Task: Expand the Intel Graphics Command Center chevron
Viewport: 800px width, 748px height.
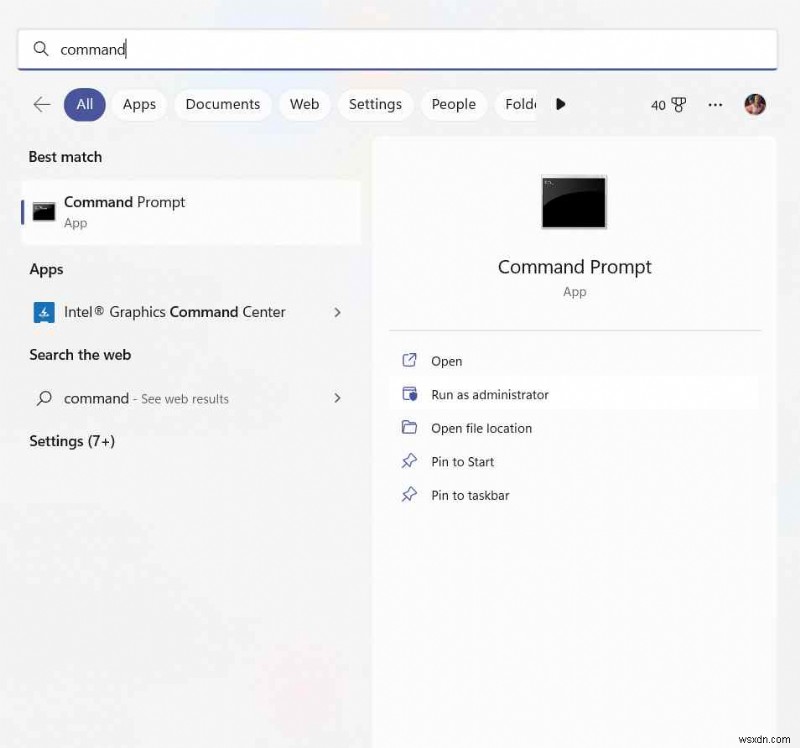Action: coord(337,311)
